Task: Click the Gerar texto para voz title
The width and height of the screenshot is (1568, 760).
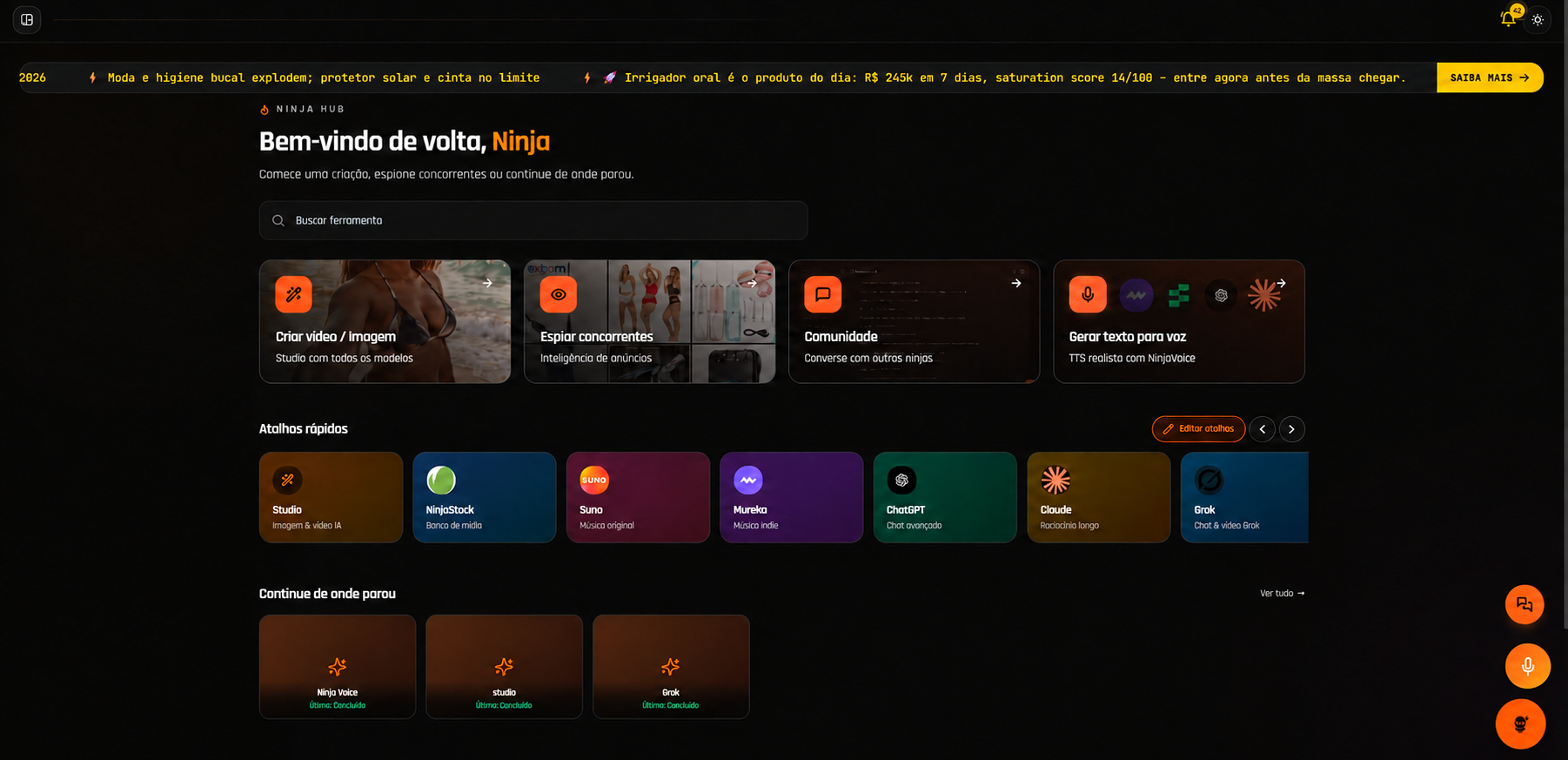Action: (x=1128, y=337)
